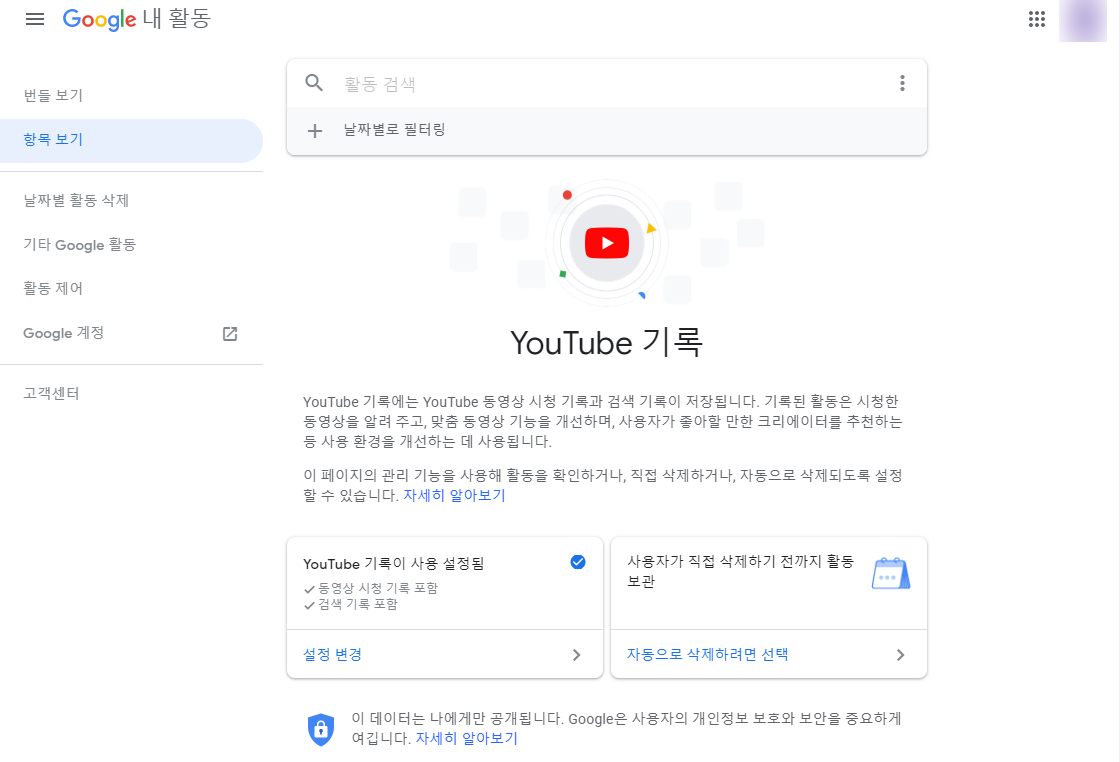Click the 사용자가 직접 삭제하기 전까지 활동 보관 text
The height and width of the screenshot is (762, 1120).
coord(741,571)
